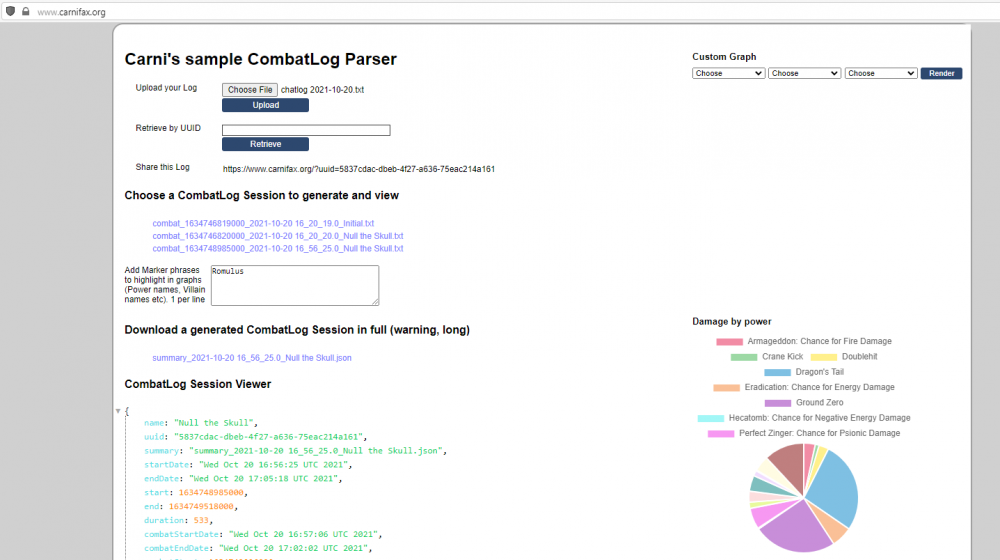The height and width of the screenshot is (560, 1000).
Task: Open the 16_20_20.0 Null the Skull session link
Action: coord(277,236)
